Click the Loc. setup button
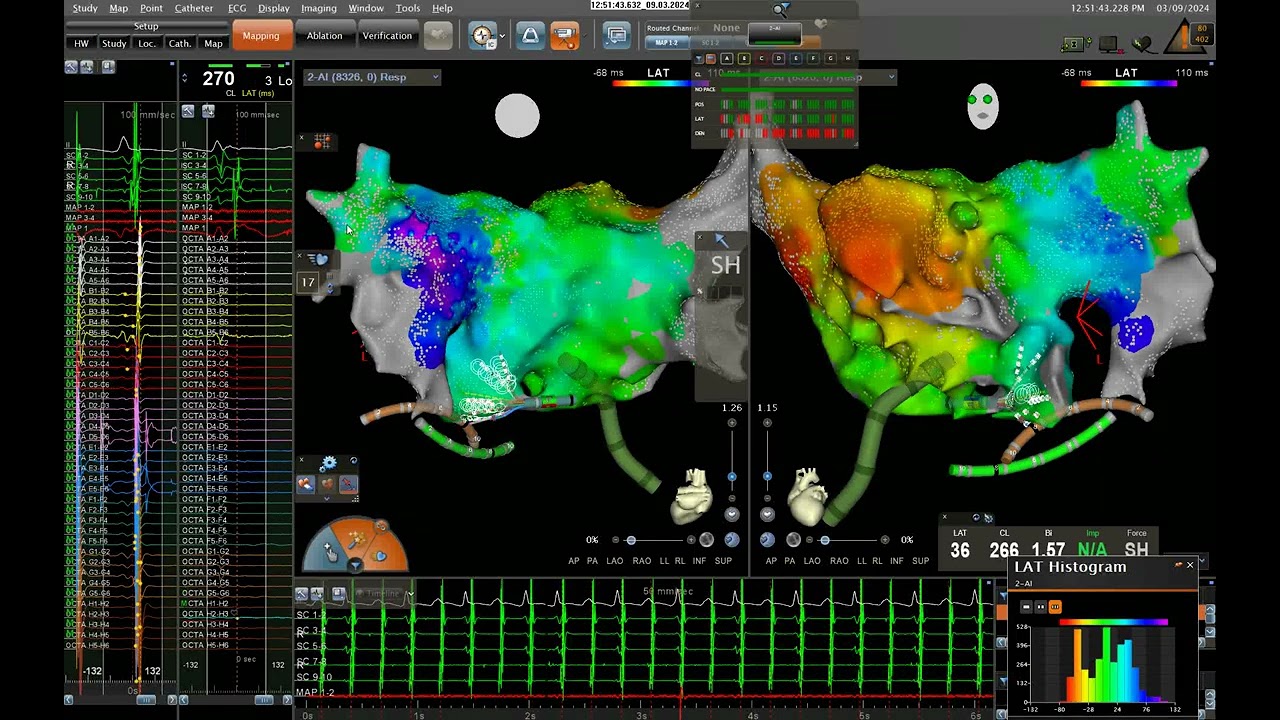Image resolution: width=1280 pixels, height=720 pixels. tap(146, 43)
